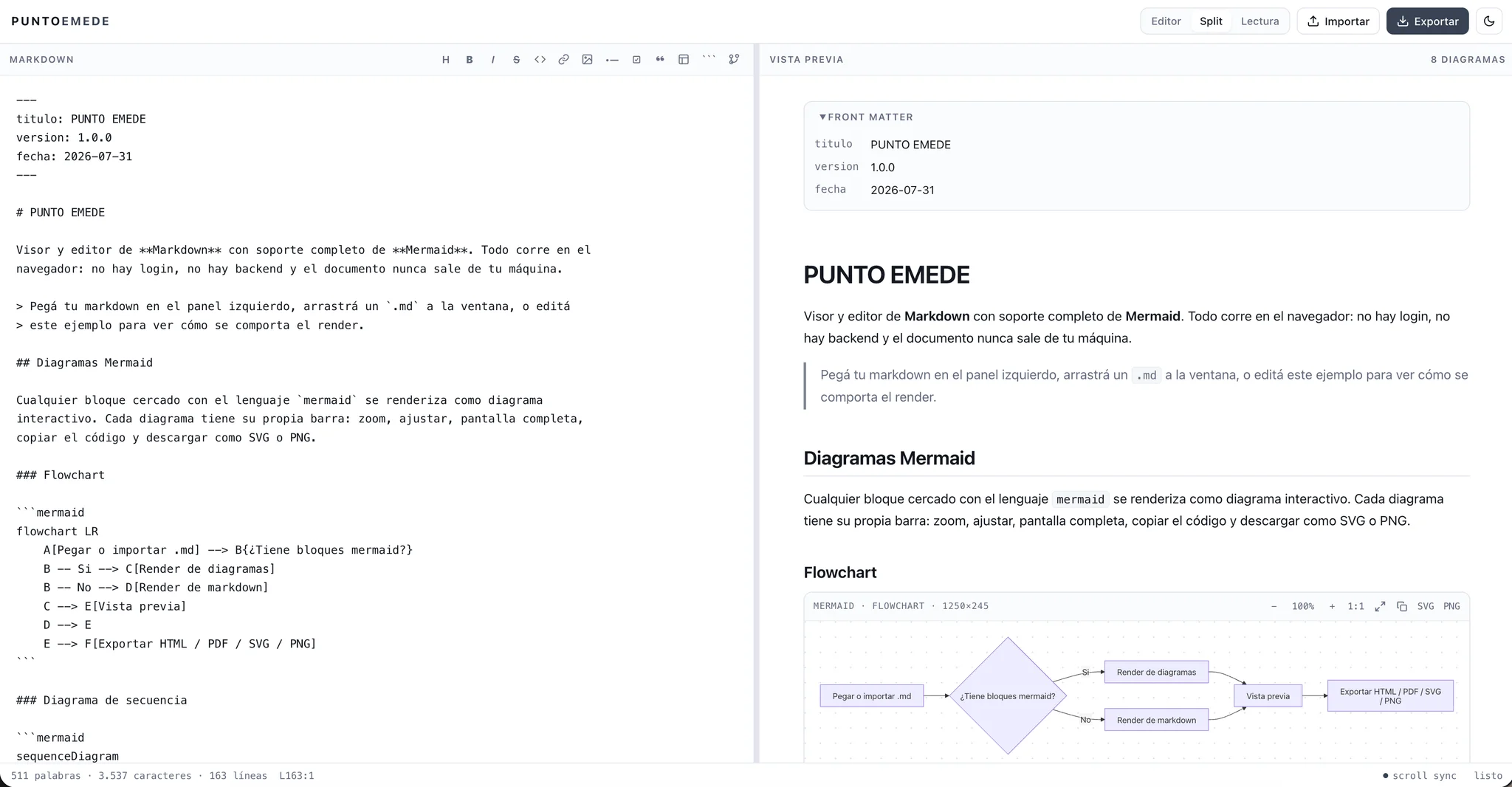Click the 'MARKDOWN' panel label
The width and height of the screenshot is (1512, 787).
coord(41,60)
